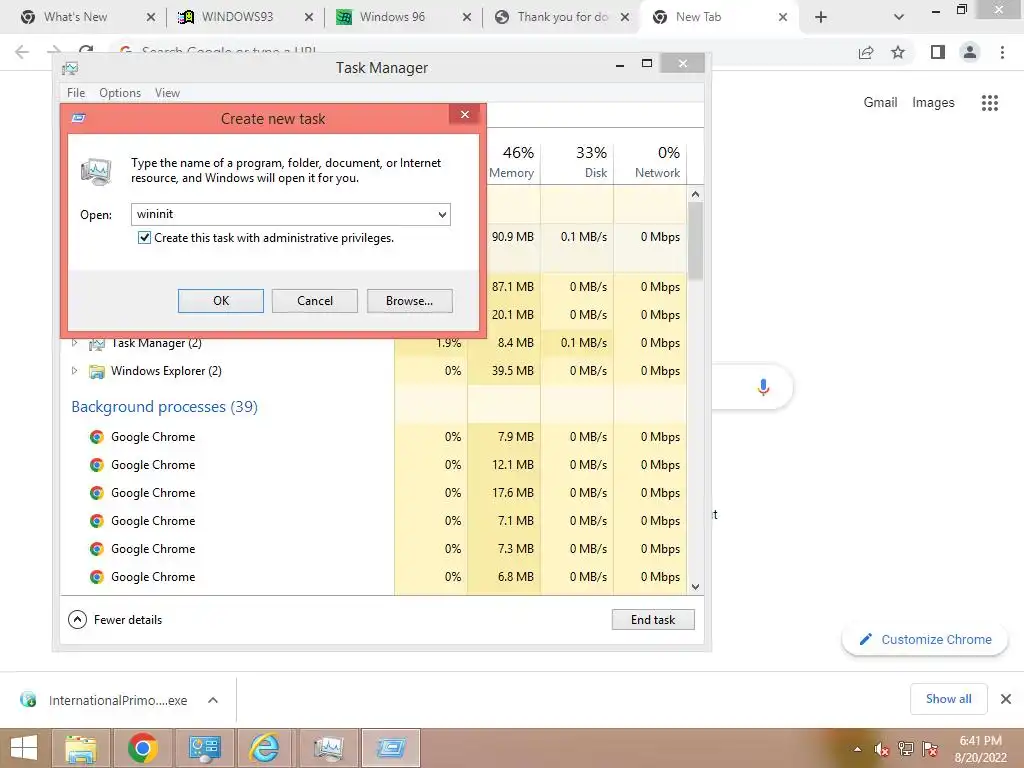Open the Chrome three-dot menu
This screenshot has height=768, width=1024.
pos(1002,52)
